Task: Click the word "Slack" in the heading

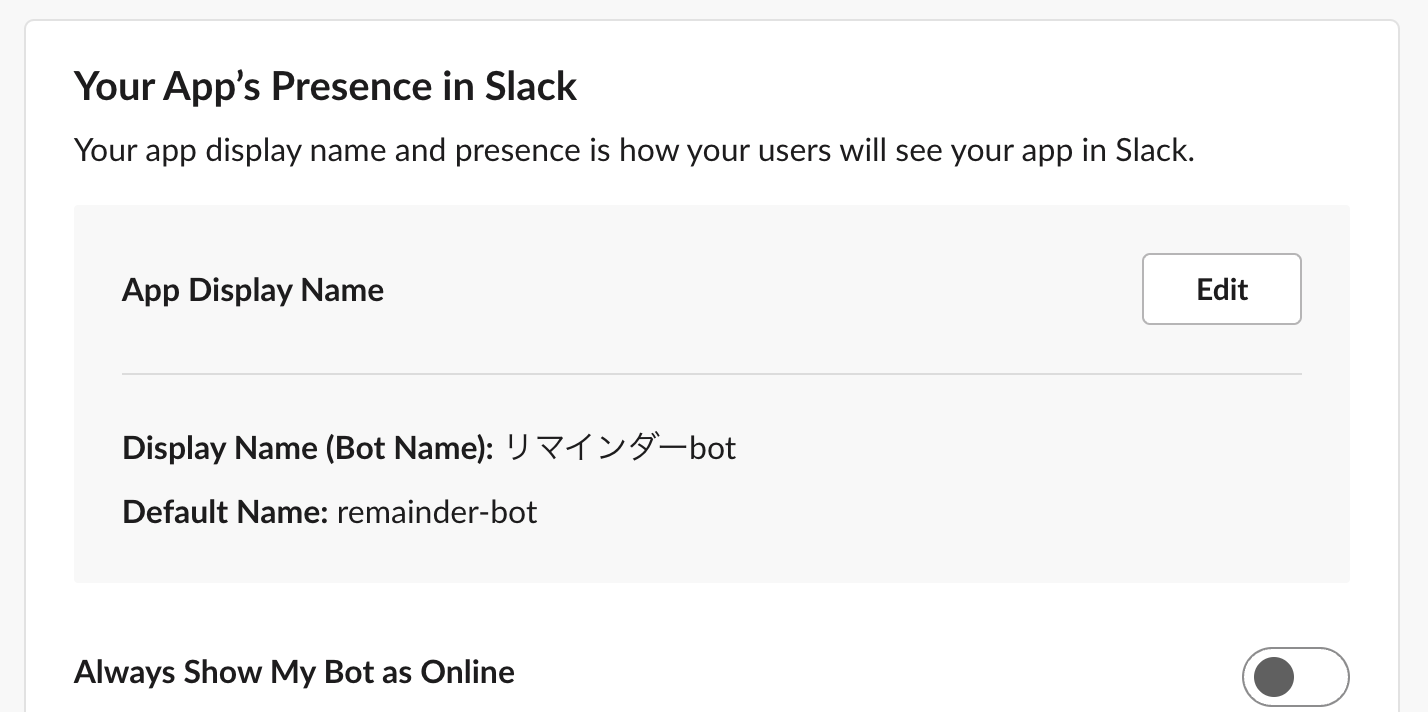Action: (x=530, y=86)
